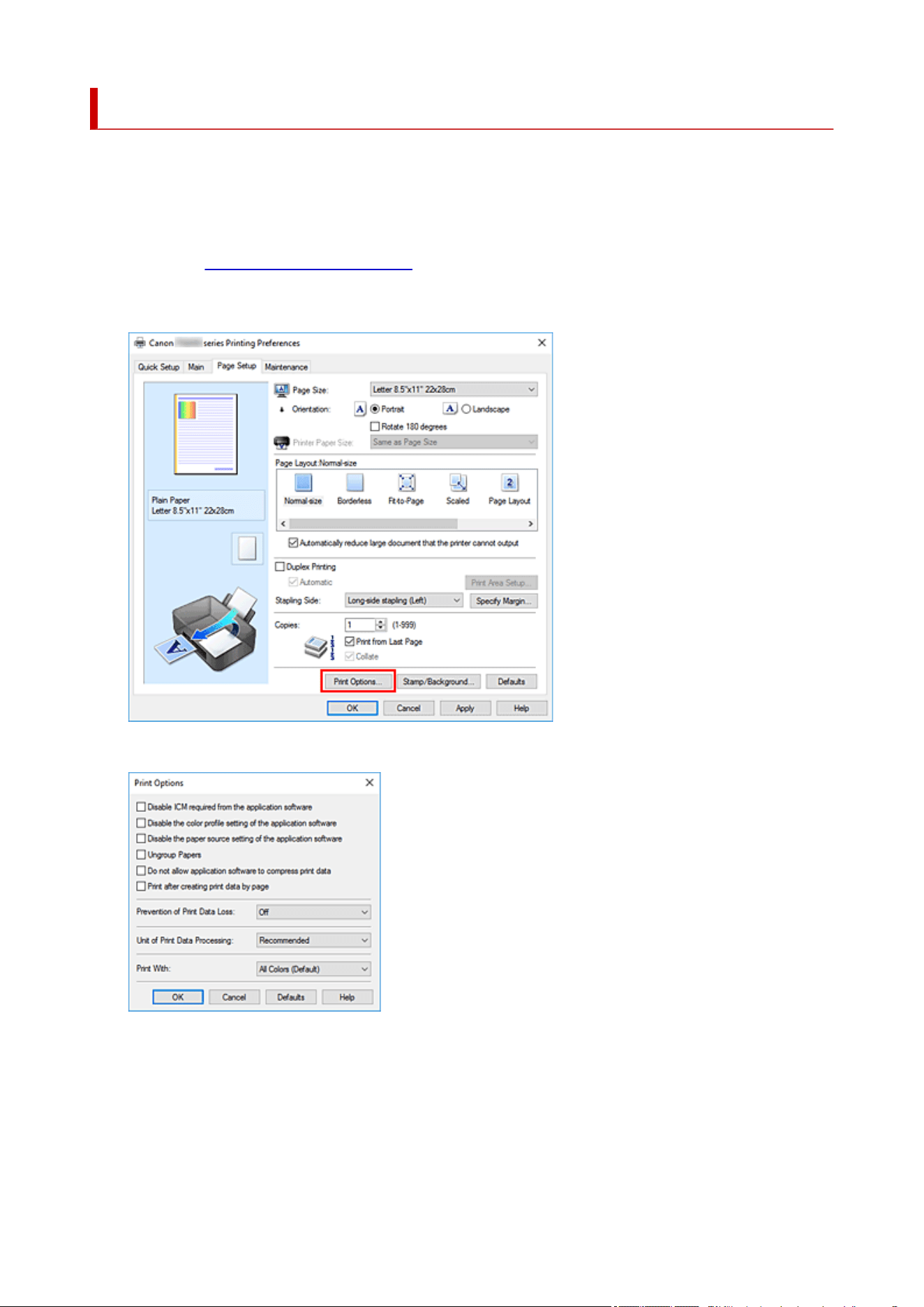The height and width of the screenshot is (1307, 924).
Task: Click the Stamp/Background... button
Action: (439, 681)
